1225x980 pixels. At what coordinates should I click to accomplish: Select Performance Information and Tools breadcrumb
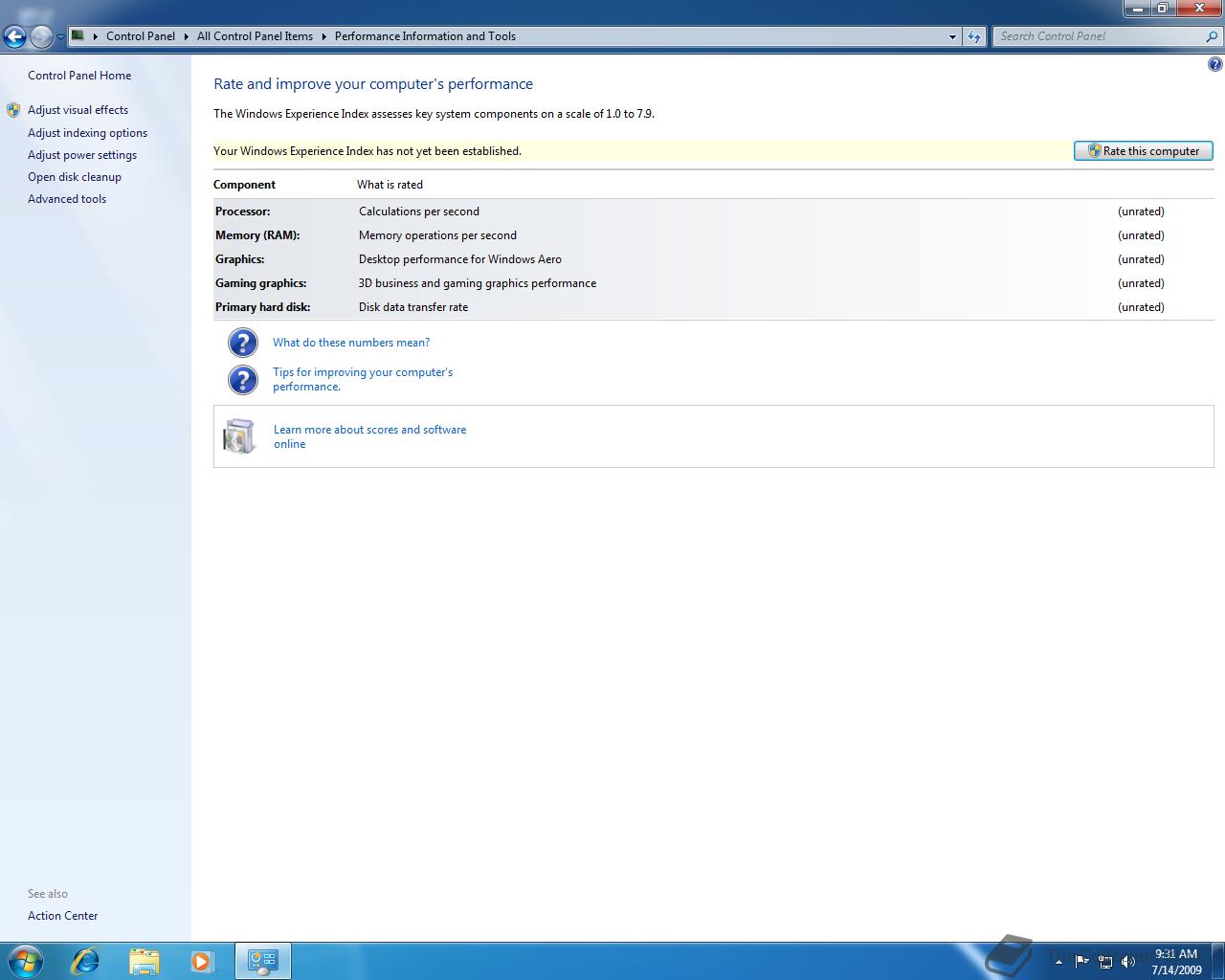pos(425,36)
